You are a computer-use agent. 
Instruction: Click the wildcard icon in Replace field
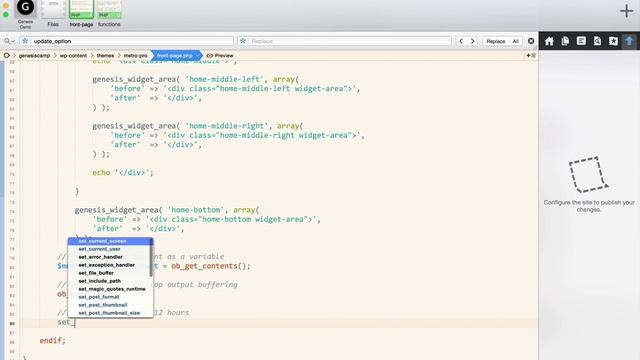click(x=243, y=41)
